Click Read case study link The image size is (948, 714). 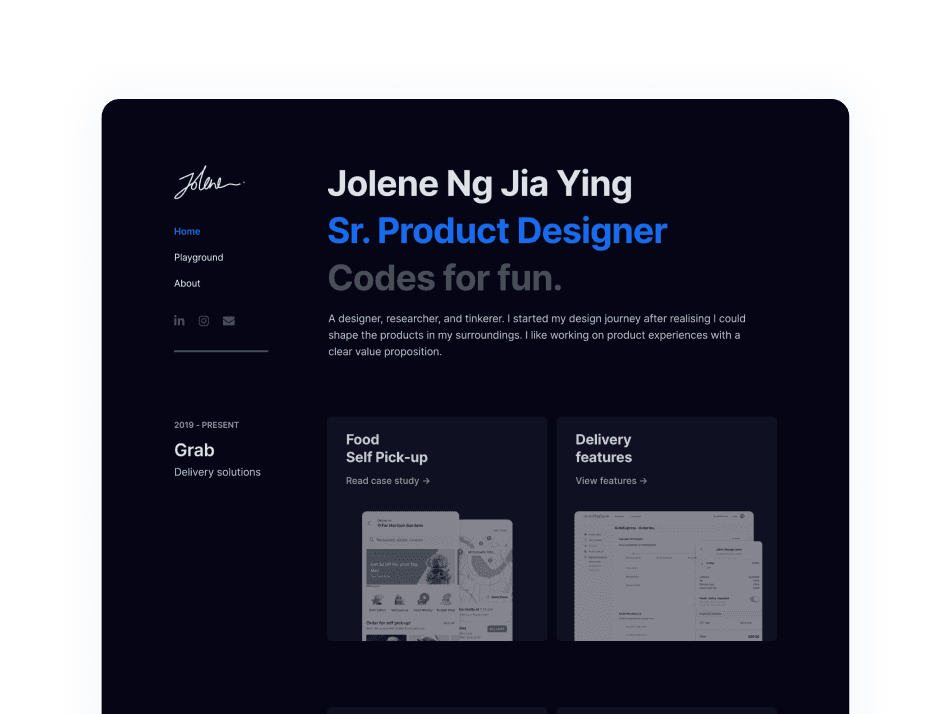(388, 481)
